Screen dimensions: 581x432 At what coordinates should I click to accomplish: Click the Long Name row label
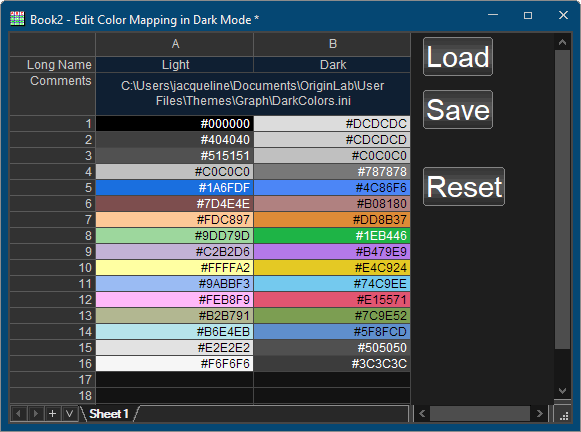coord(52,64)
